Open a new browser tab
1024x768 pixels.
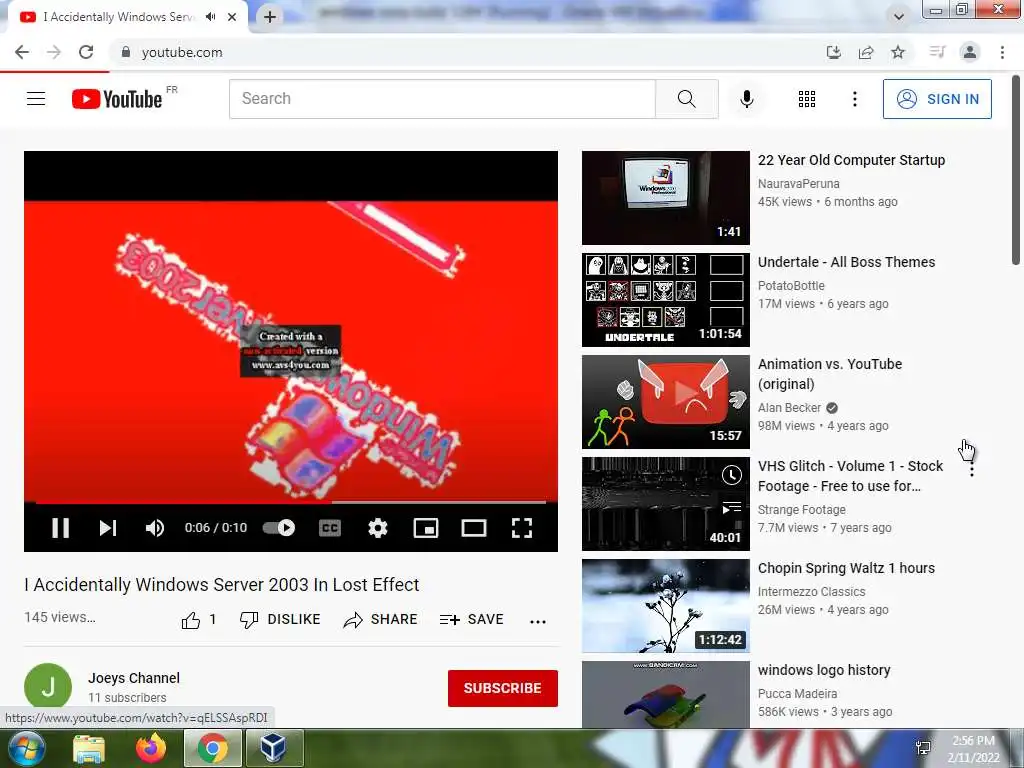pyautogui.click(x=270, y=17)
